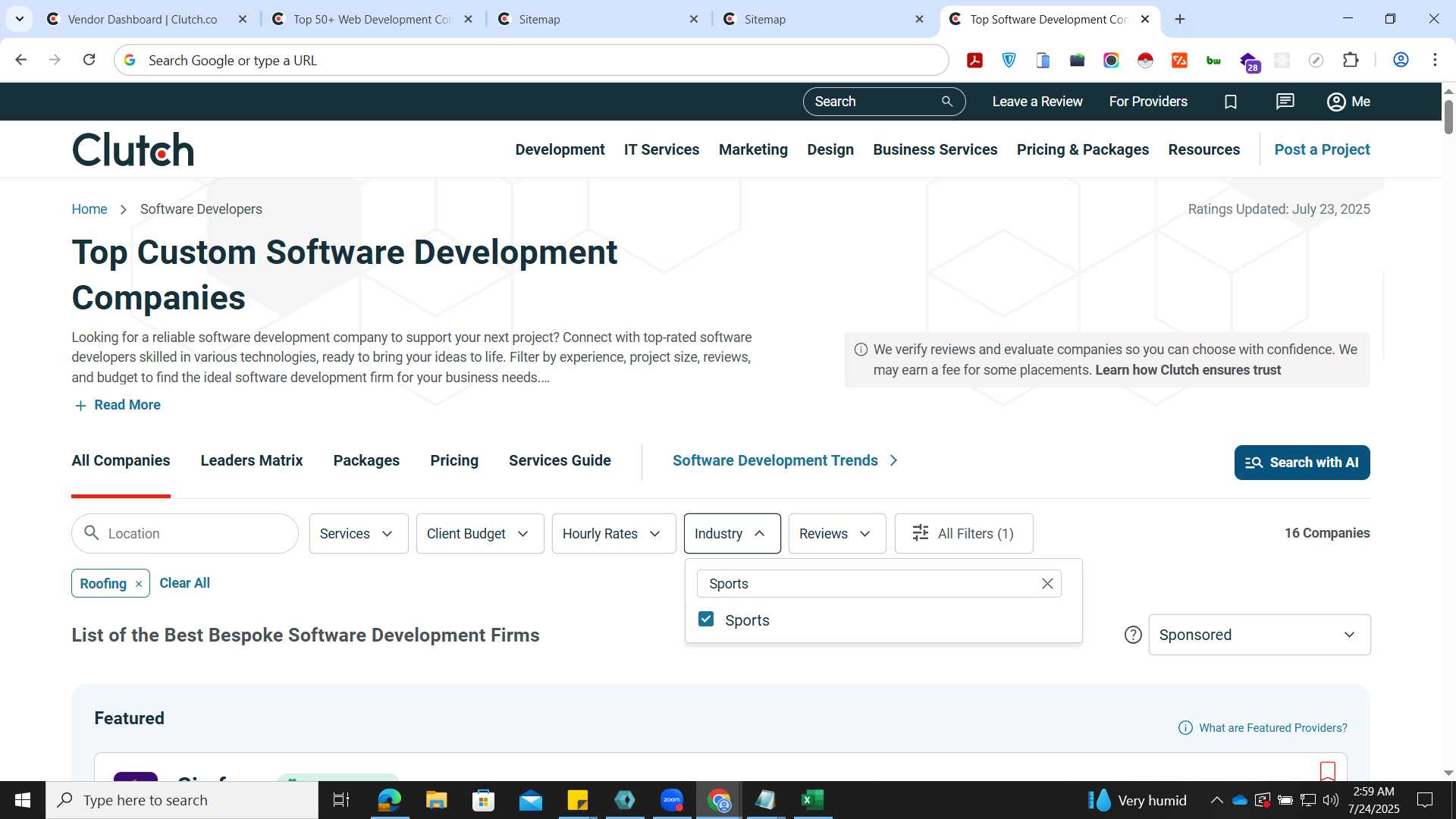Click Clear All filters link
This screenshot has width=1456, height=819.
(x=184, y=583)
